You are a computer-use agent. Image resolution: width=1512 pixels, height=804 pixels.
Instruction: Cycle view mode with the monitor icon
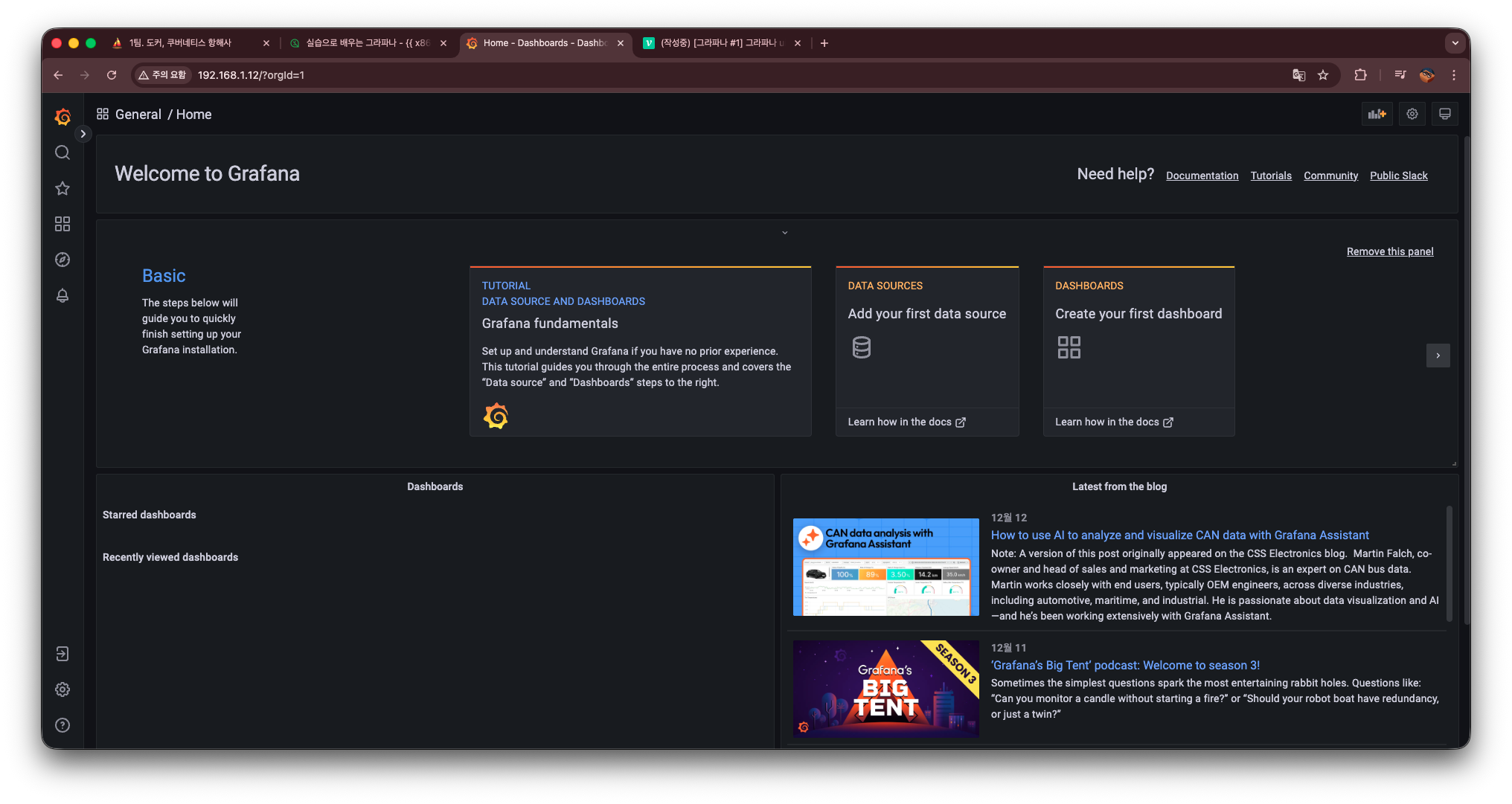1444,114
